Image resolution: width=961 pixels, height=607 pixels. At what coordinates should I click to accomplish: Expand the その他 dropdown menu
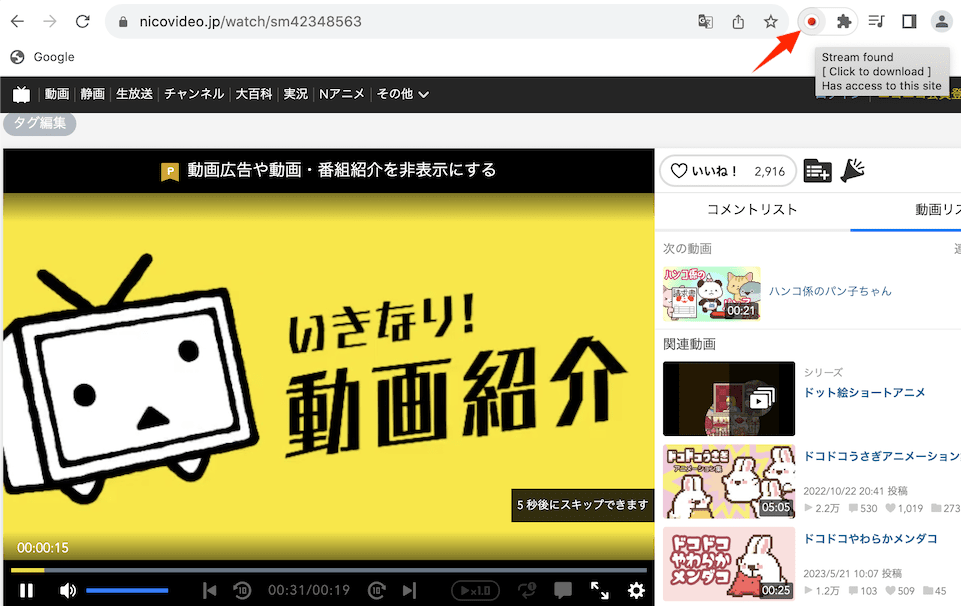pos(402,94)
